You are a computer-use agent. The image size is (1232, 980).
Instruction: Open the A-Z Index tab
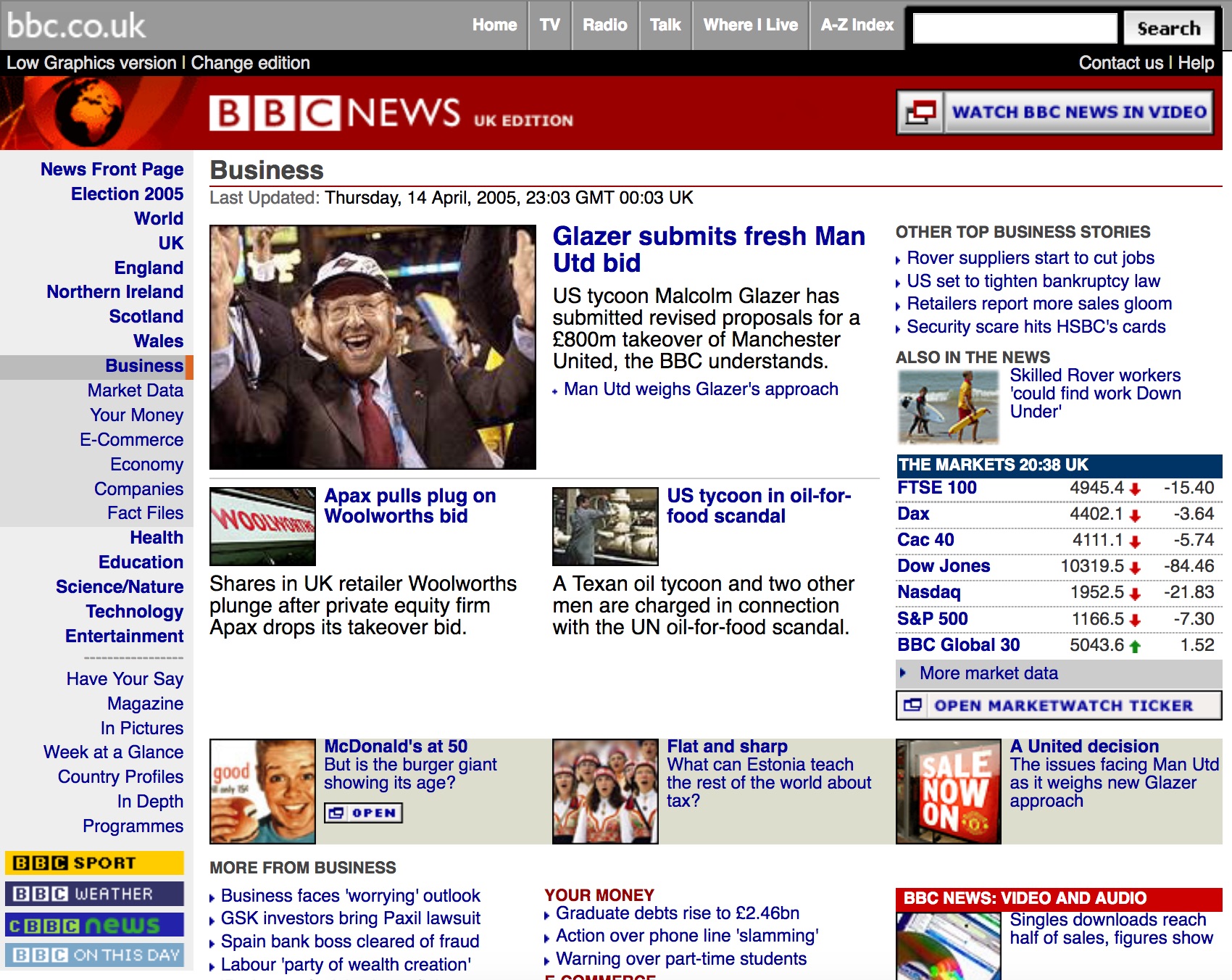857,25
